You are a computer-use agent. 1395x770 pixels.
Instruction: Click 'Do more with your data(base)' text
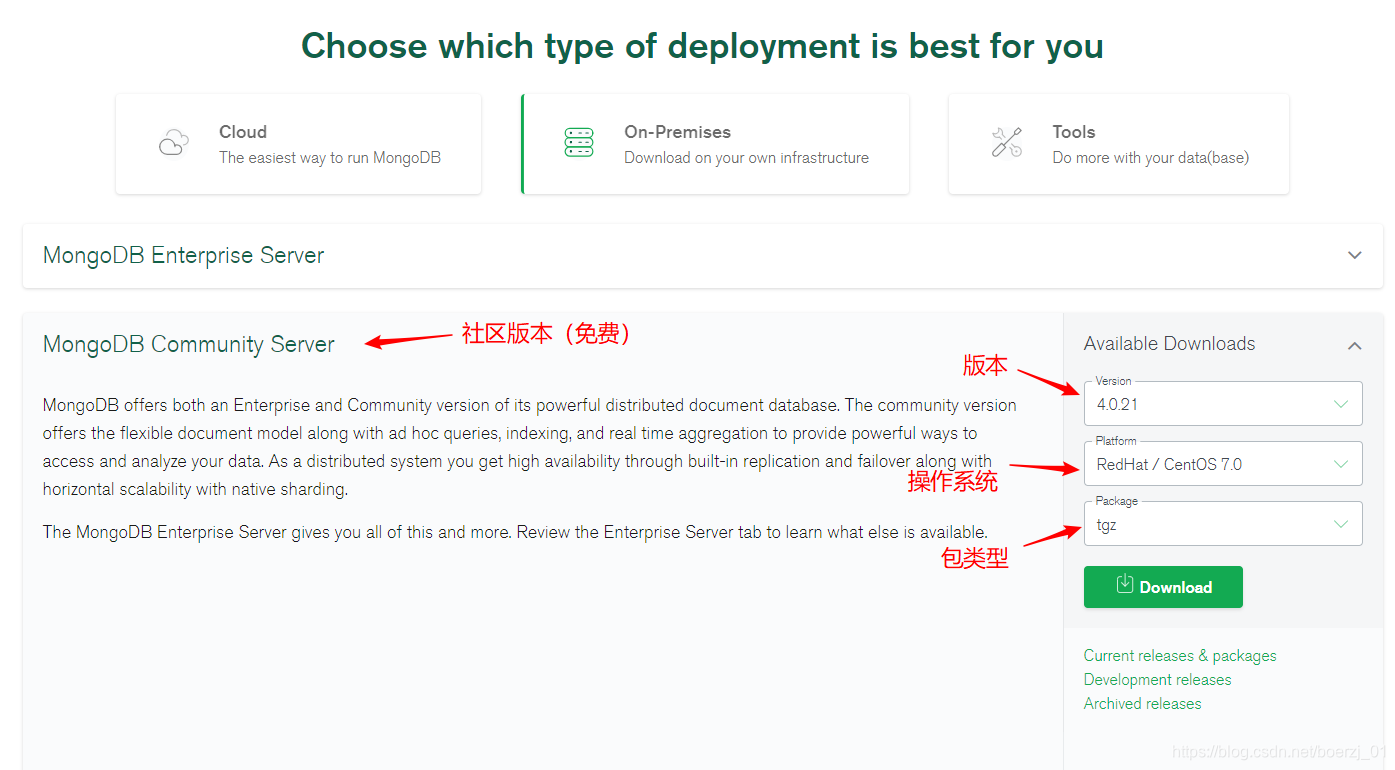[1150, 158]
